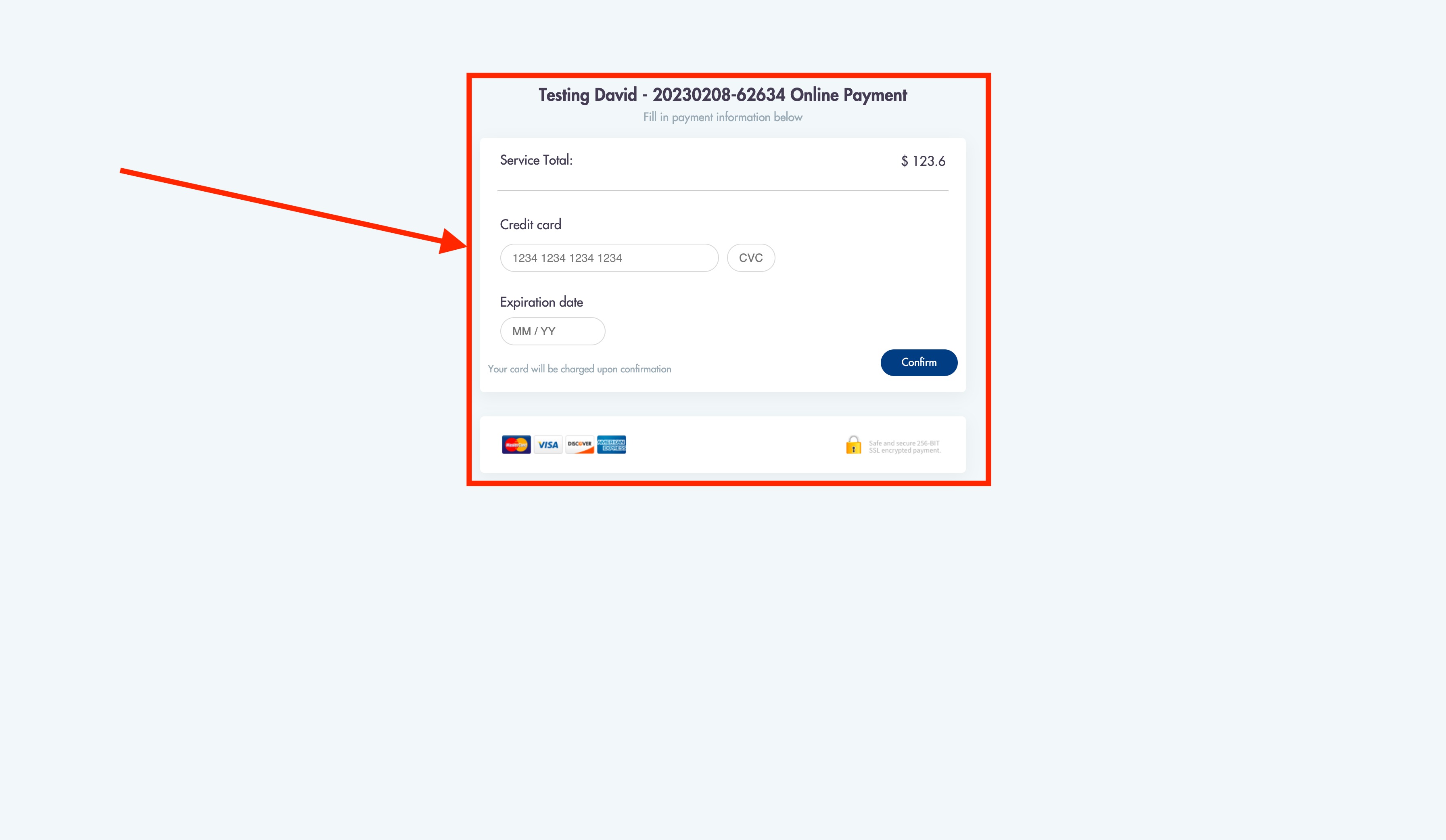
Task: Click 'Fill in payment information below' text
Action: click(x=723, y=117)
